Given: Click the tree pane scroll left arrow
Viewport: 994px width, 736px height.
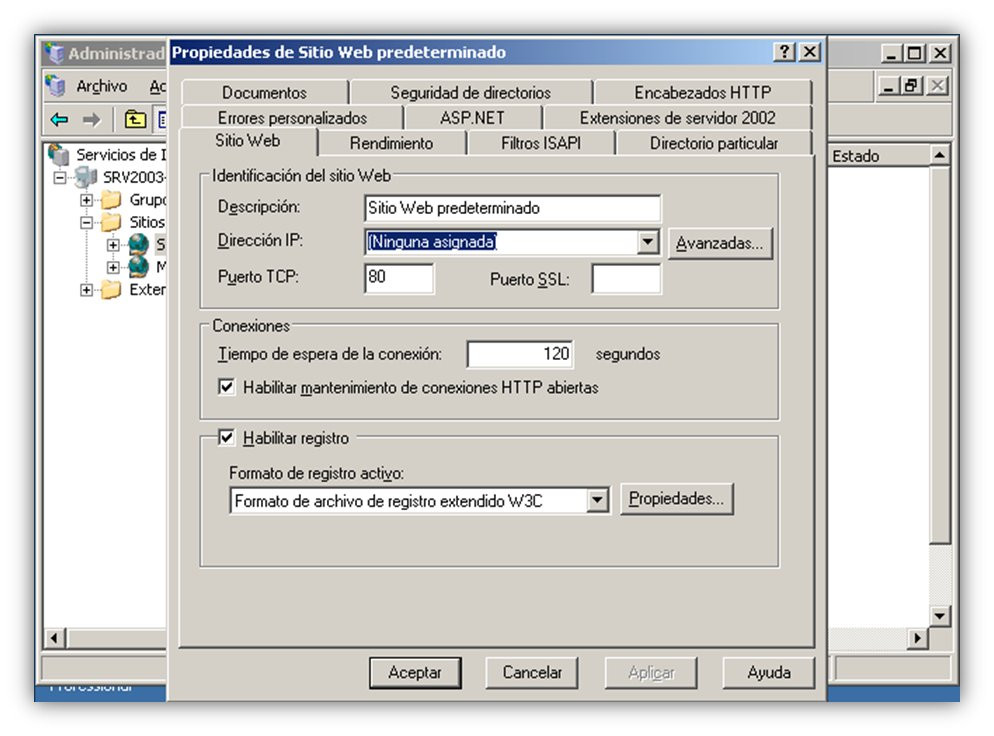Looking at the screenshot, I should pos(54,638).
